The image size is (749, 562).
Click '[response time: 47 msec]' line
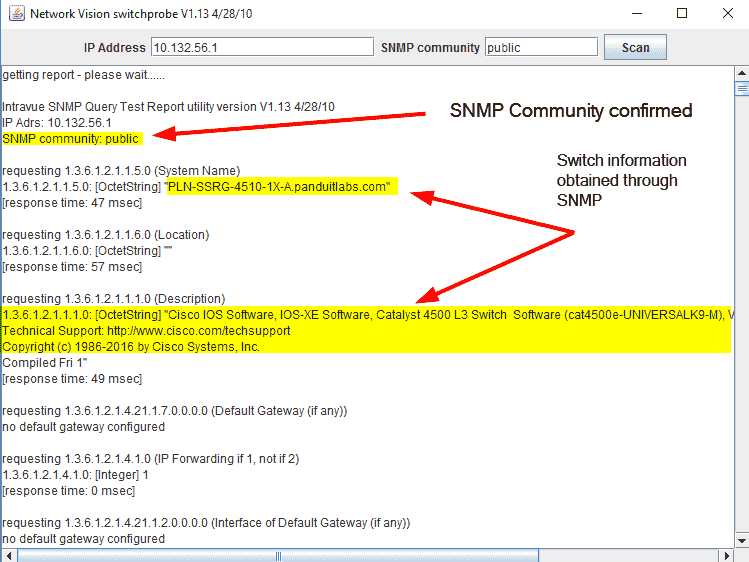pyautogui.click(x=72, y=203)
